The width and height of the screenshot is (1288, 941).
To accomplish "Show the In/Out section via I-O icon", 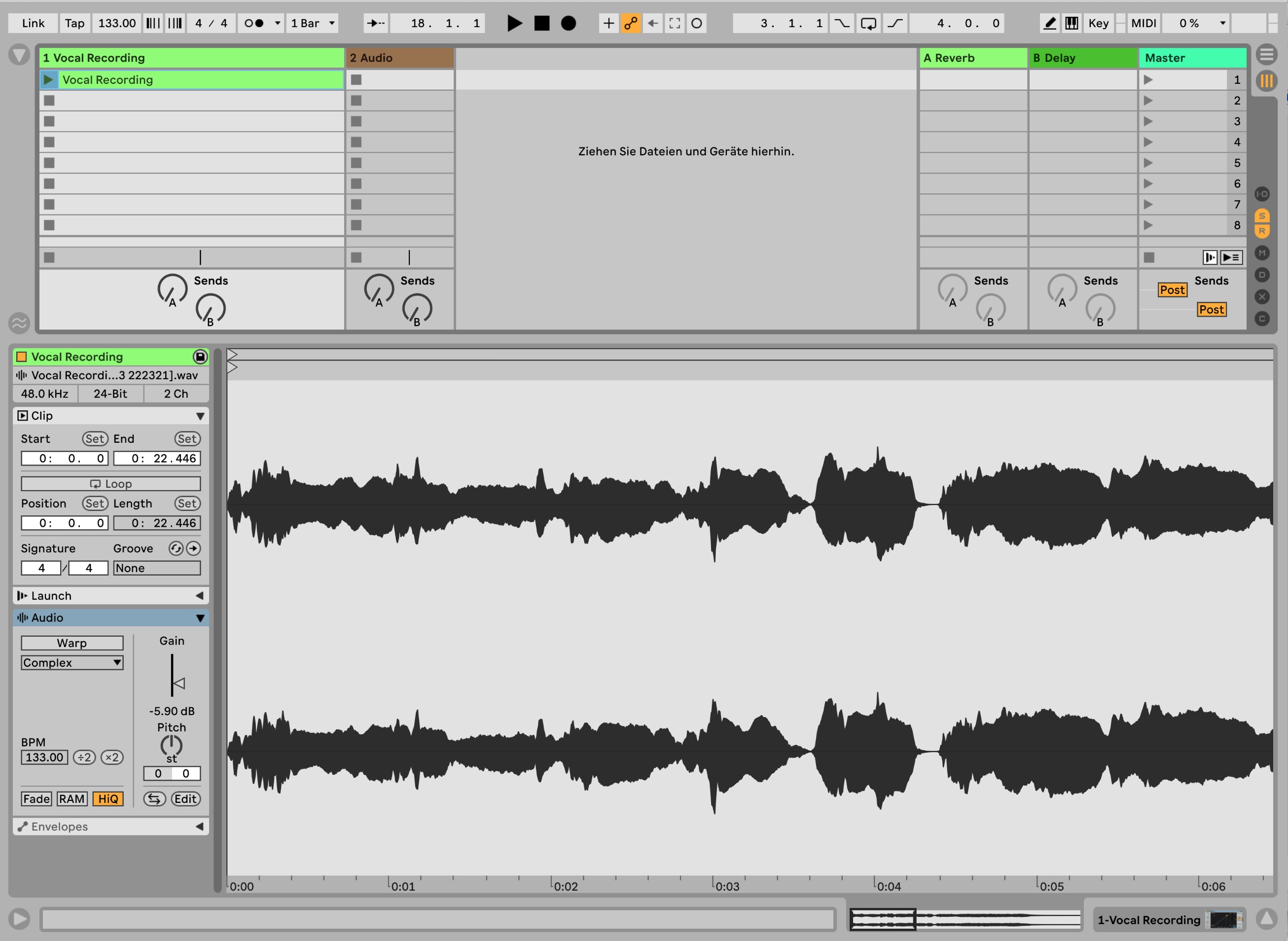I will pyautogui.click(x=1262, y=194).
